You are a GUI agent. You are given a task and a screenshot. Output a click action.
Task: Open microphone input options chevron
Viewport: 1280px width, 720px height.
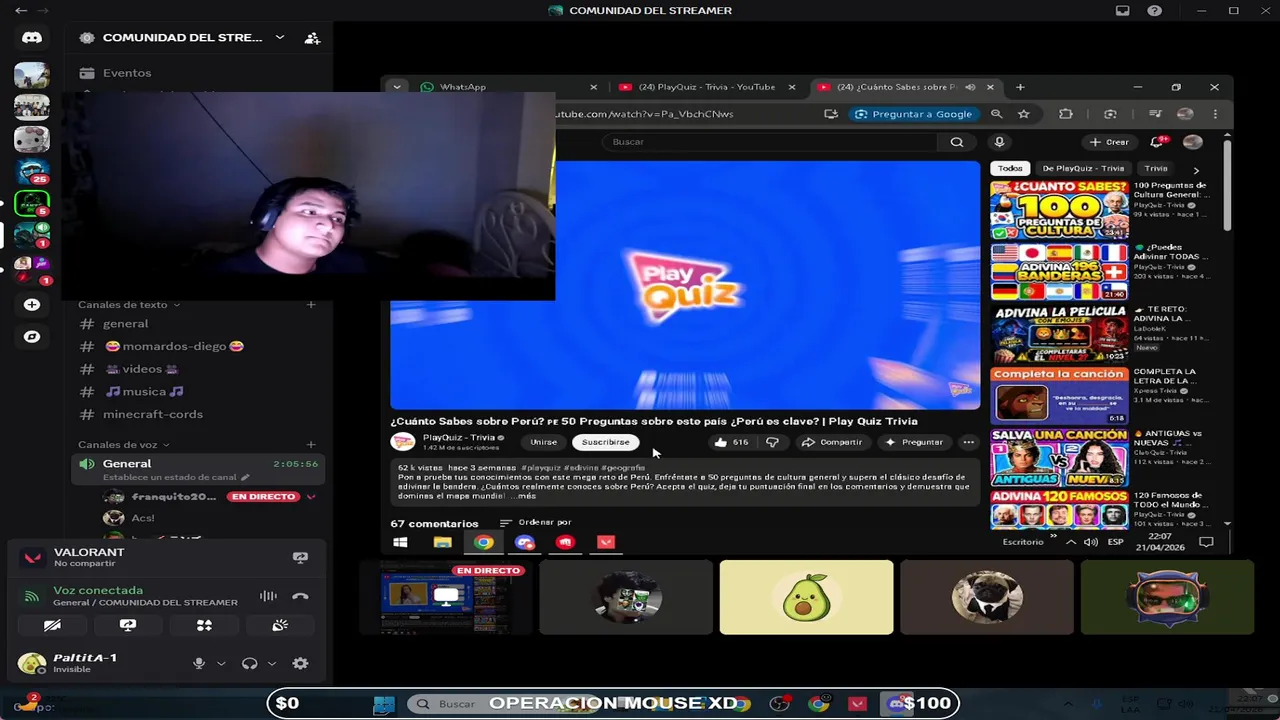(221, 663)
